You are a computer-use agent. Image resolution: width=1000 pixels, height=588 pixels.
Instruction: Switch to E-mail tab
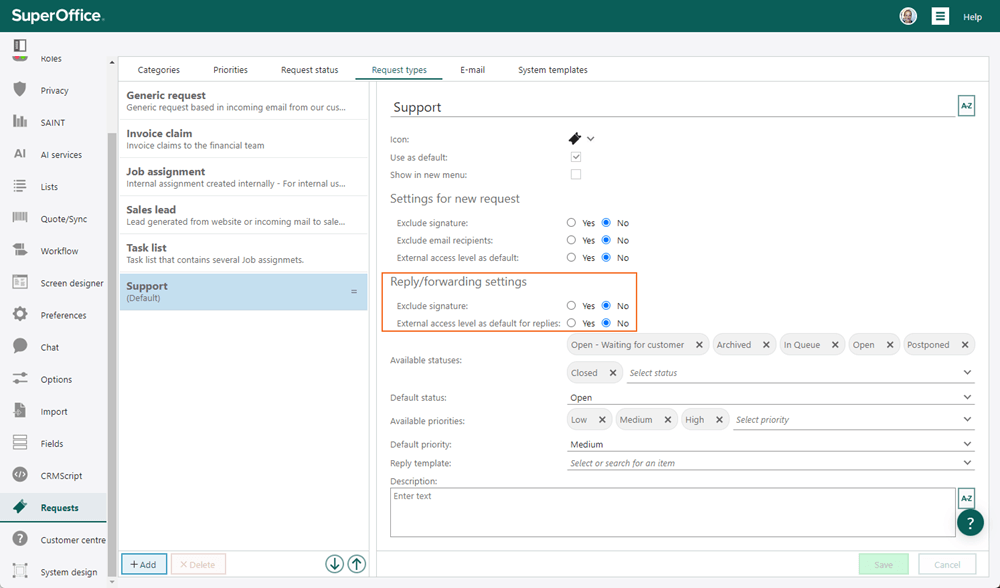click(472, 70)
